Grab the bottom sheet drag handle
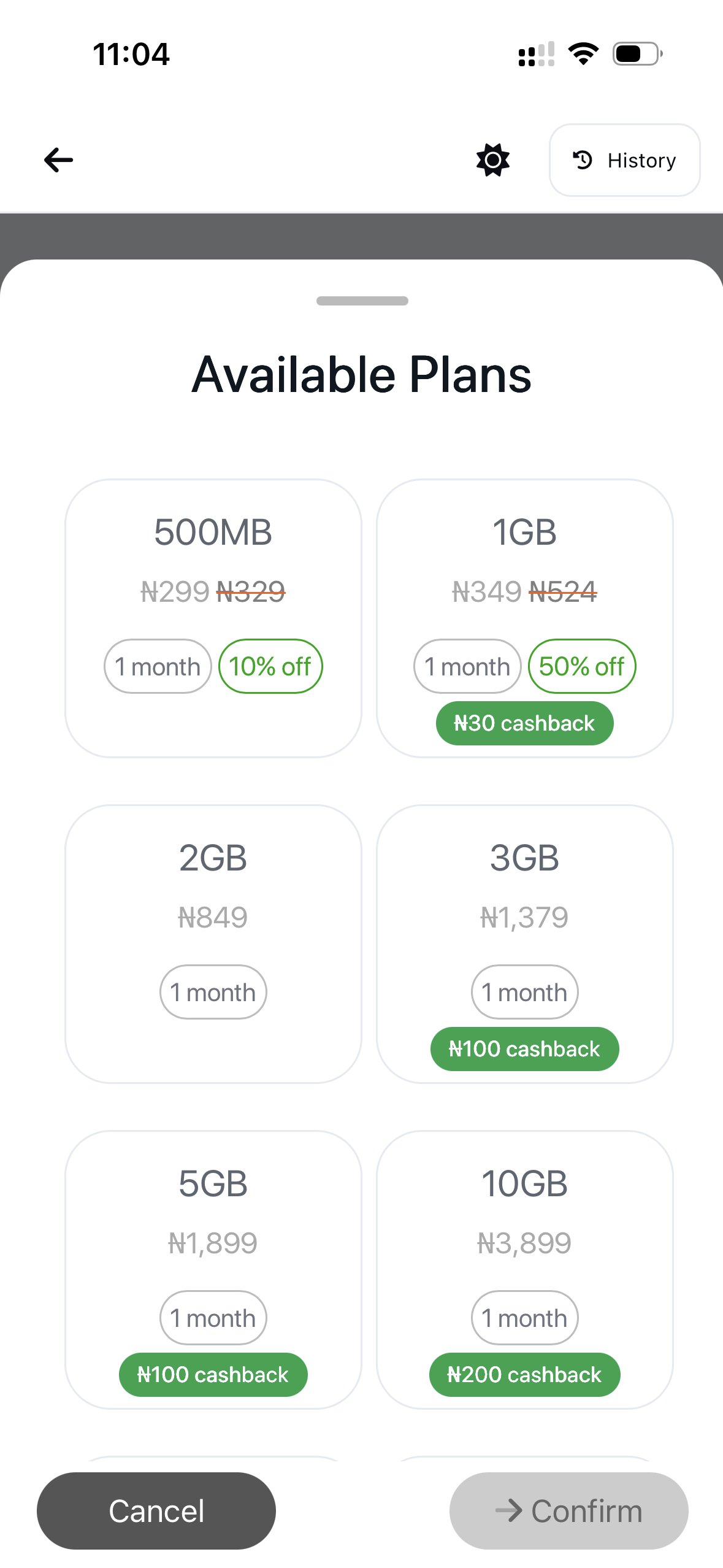This screenshot has width=723, height=1568. [362, 301]
